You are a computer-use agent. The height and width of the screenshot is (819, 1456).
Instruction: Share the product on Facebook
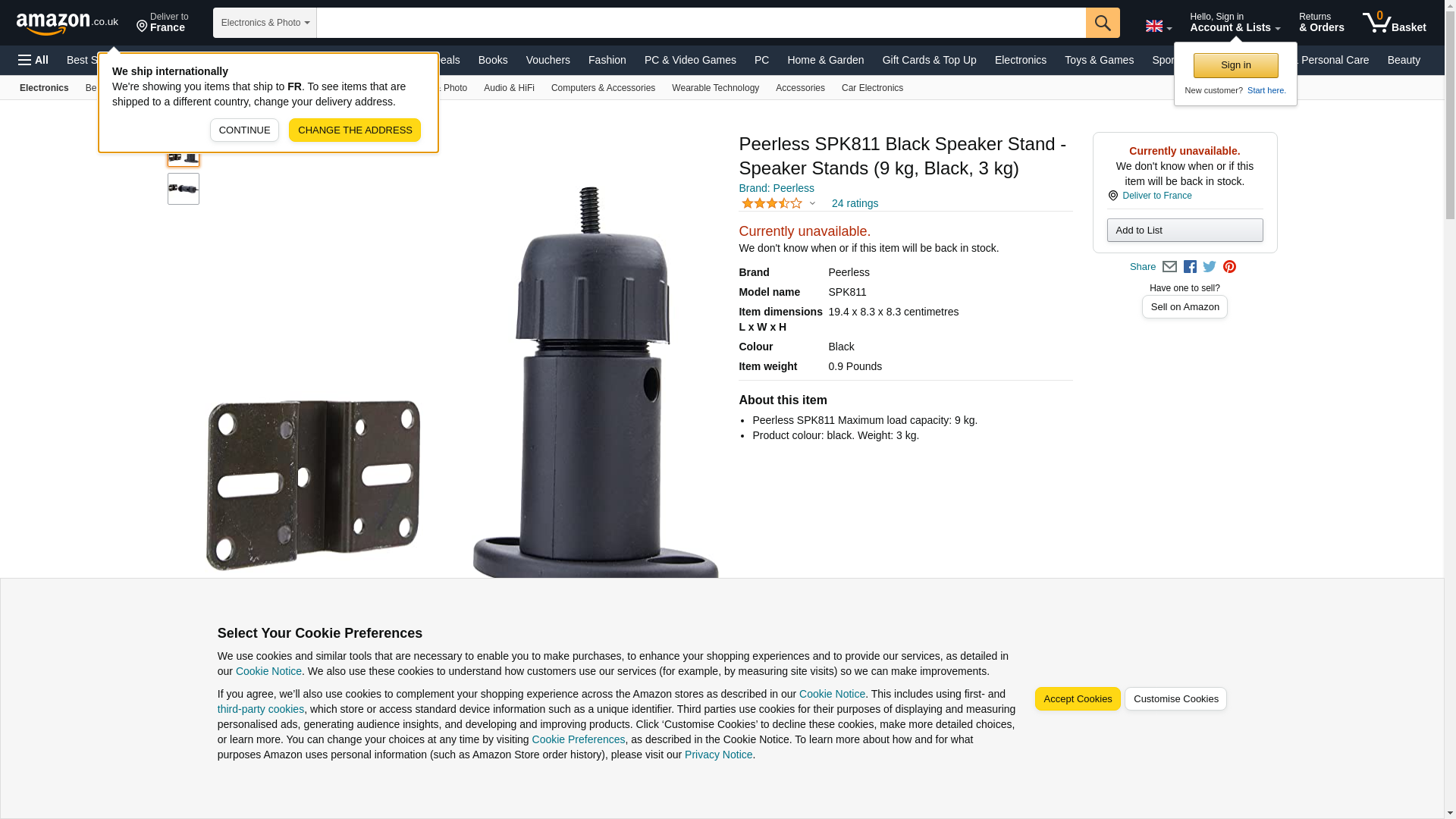(1190, 267)
